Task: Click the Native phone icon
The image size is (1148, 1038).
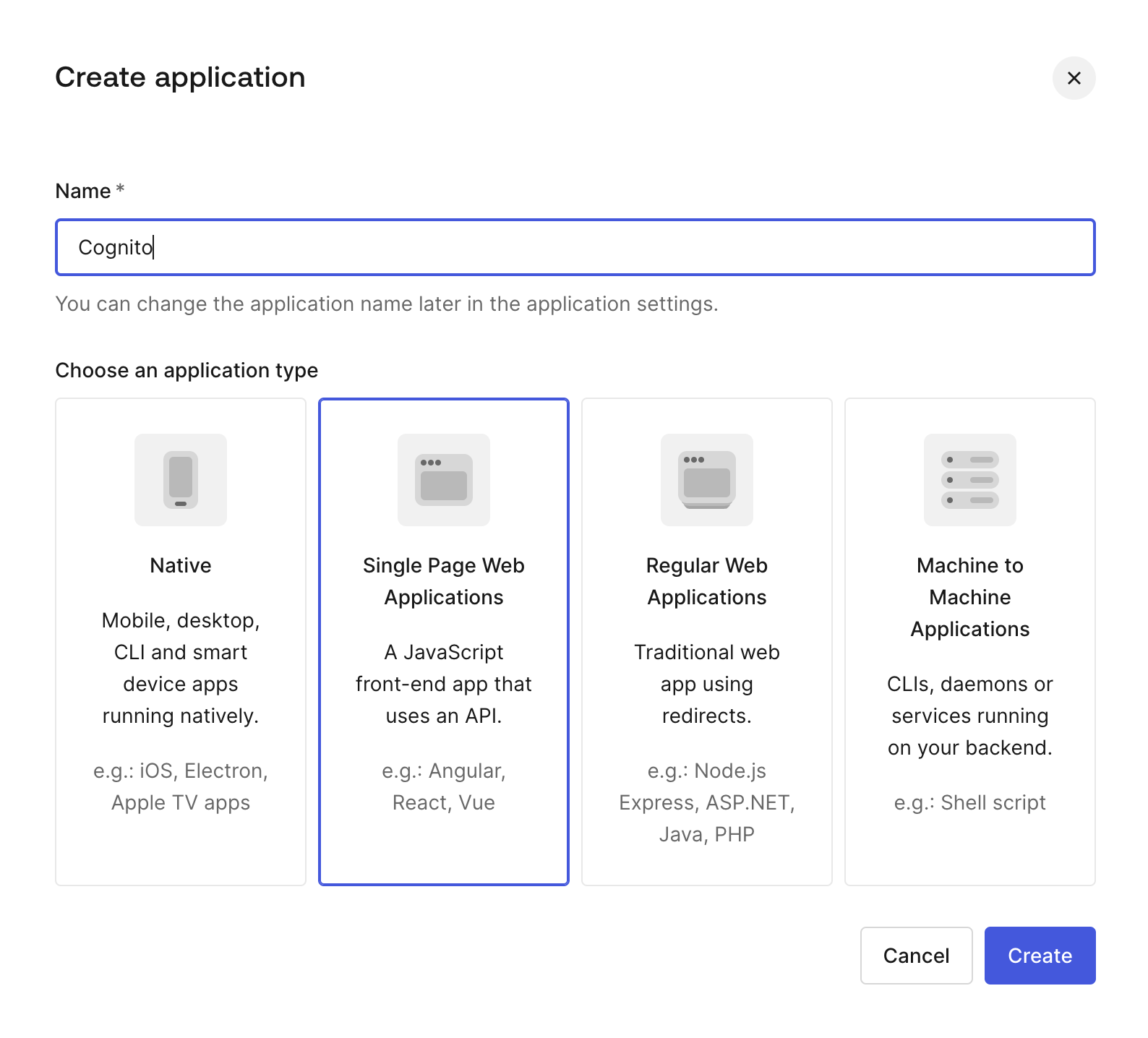Action: click(x=181, y=480)
